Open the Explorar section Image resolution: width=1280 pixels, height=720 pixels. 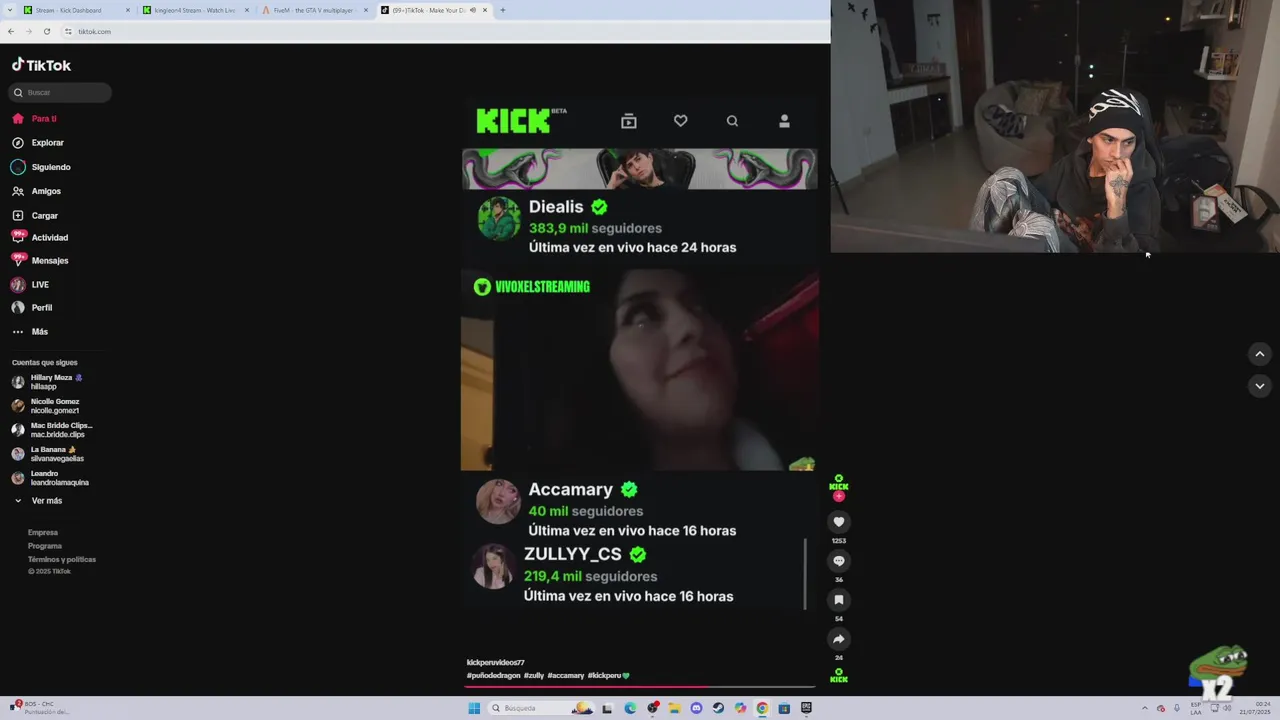[38, 143]
